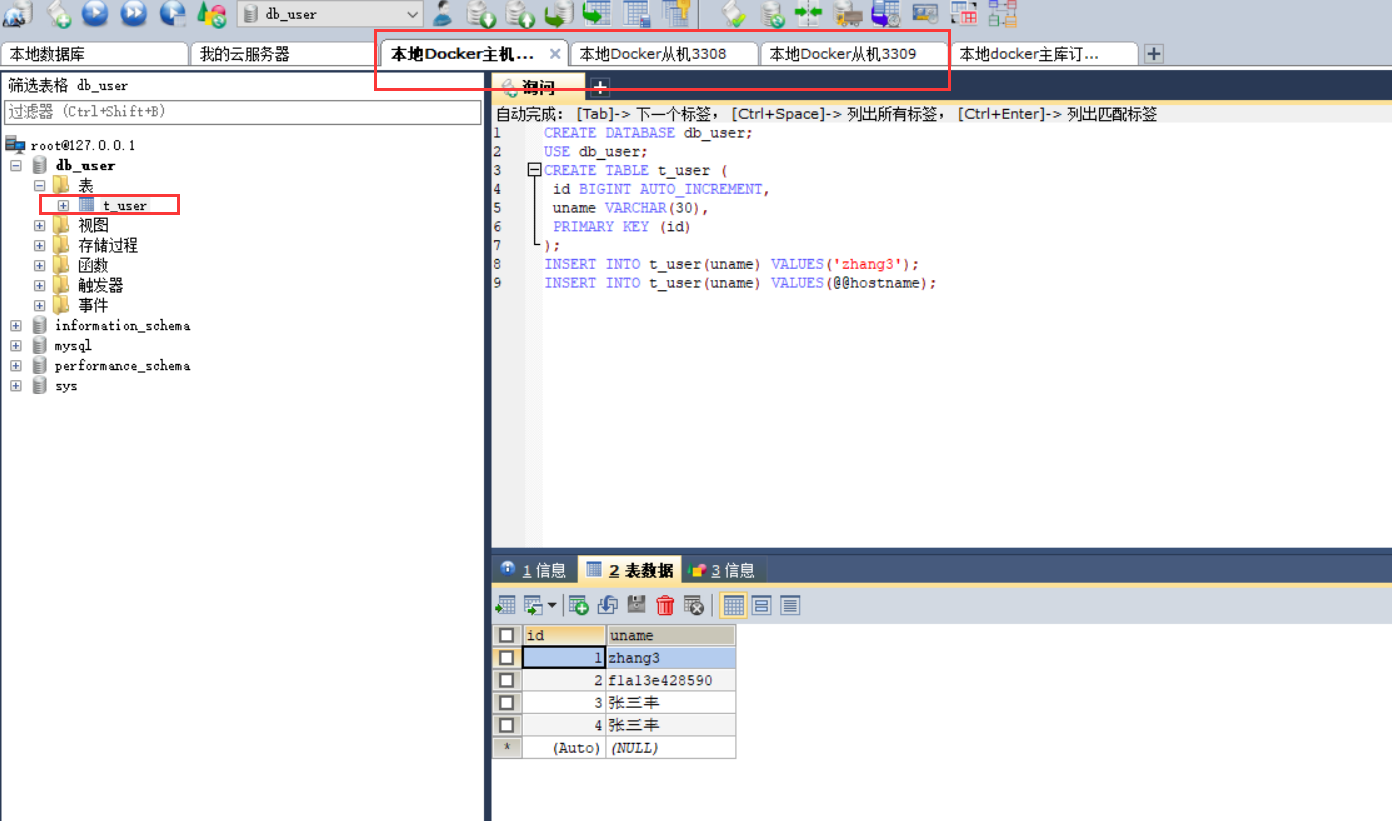
Task: Click the duplicate row icon
Action: (607, 605)
